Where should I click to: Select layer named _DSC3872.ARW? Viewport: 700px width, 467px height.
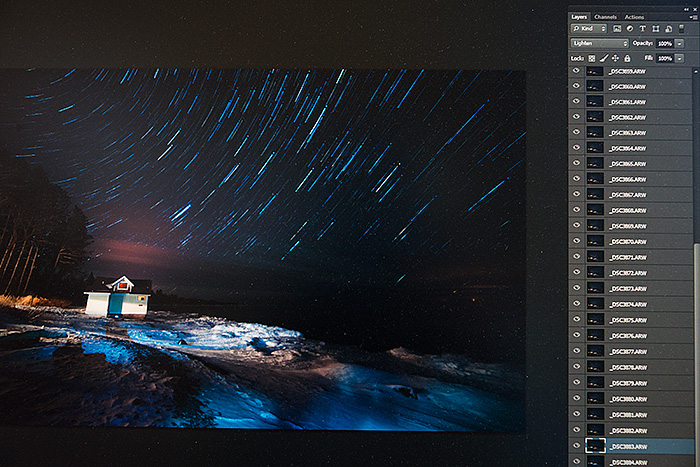coord(628,273)
